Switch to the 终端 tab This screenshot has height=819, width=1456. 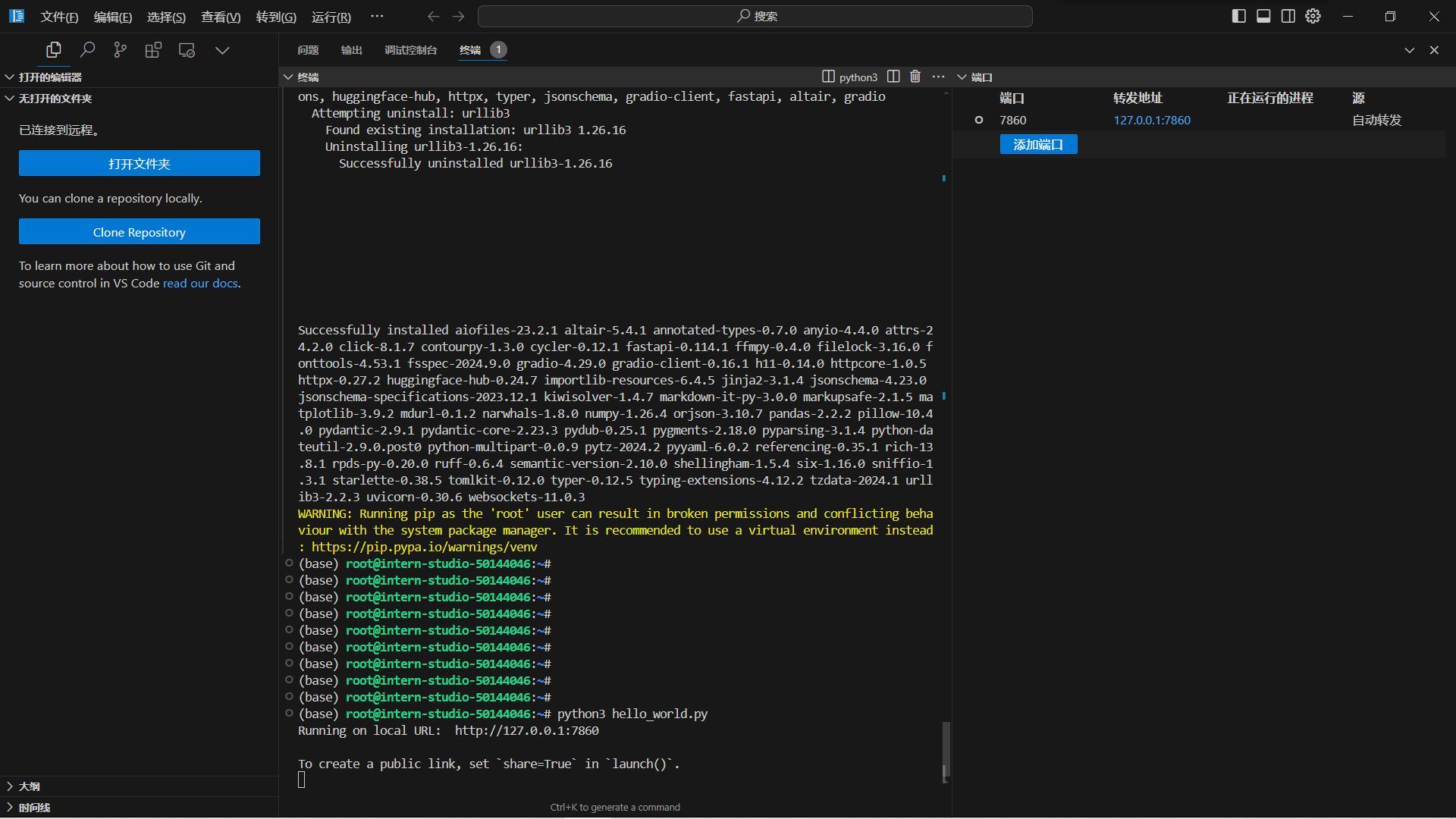coord(470,50)
